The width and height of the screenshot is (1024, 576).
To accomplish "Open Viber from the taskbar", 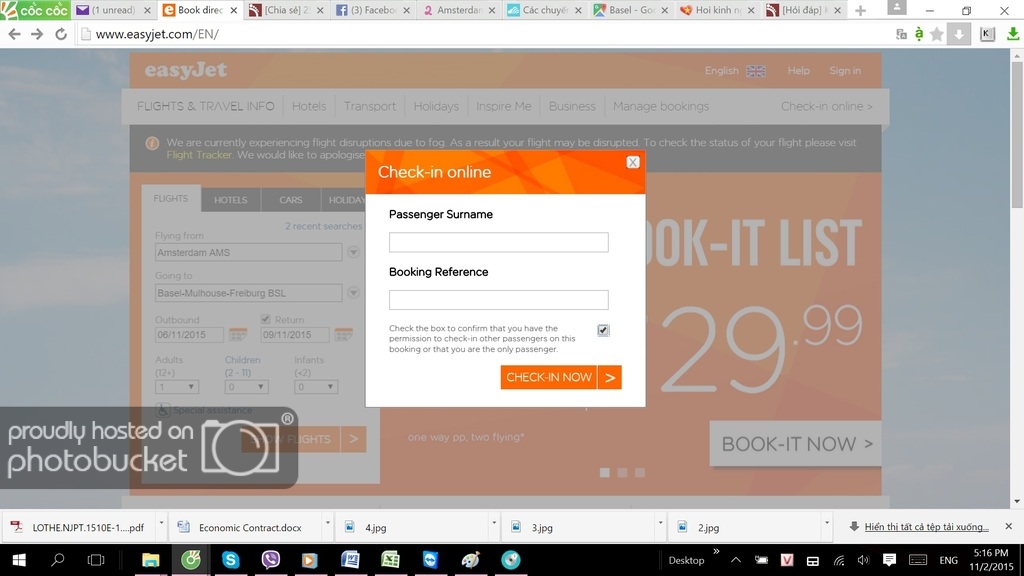I will (x=270, y=560).
